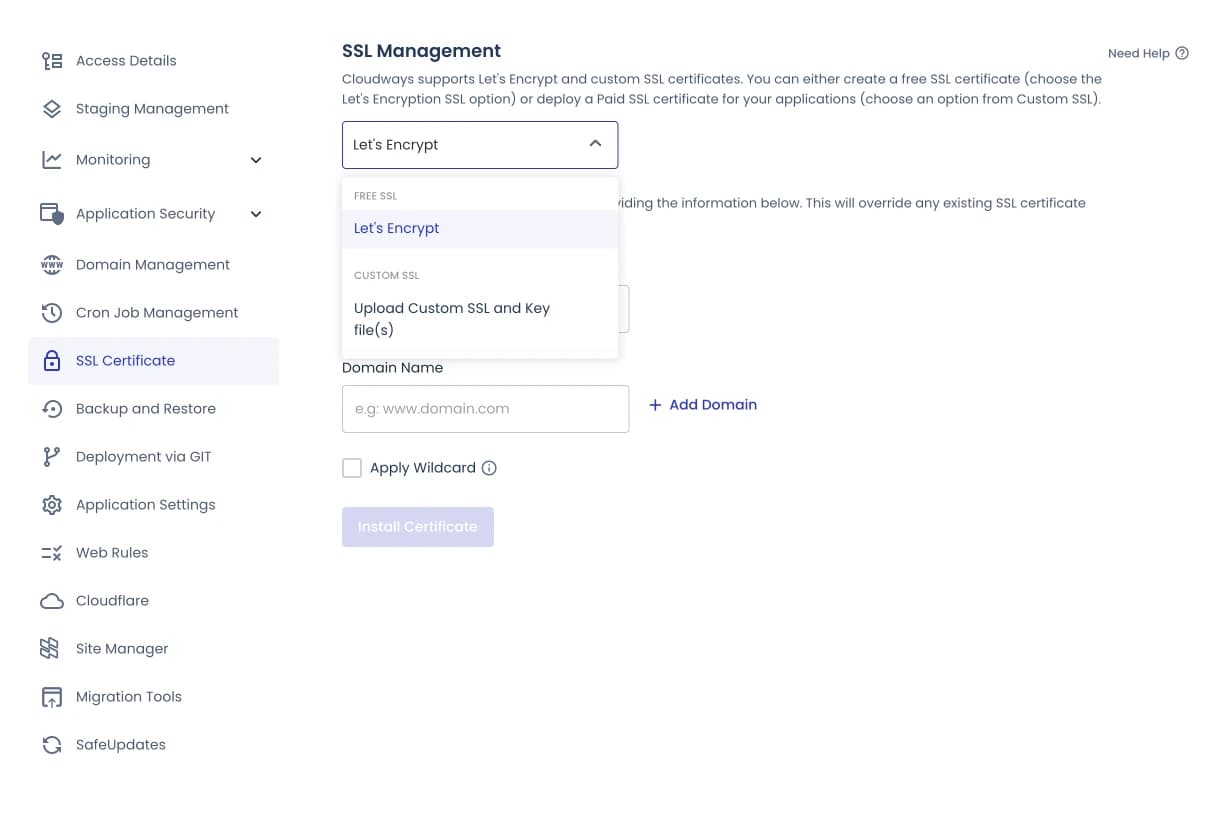
Task: Open SafeUpdates in the sidebar
Action: coord(153,745)
